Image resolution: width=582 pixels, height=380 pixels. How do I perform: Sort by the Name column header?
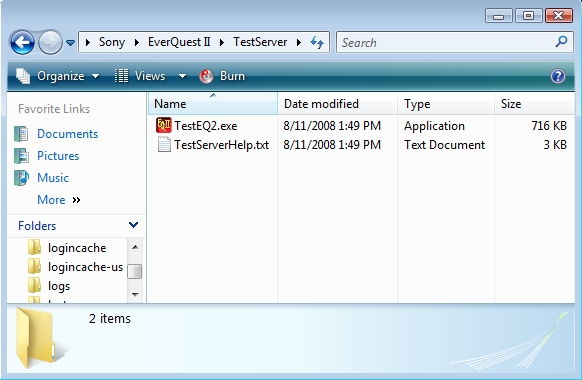(213, 104)
